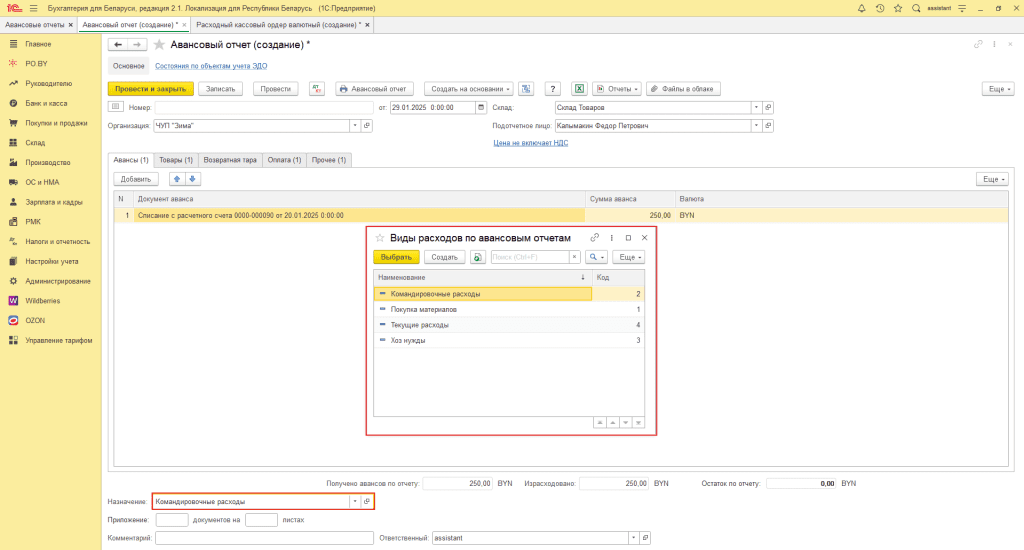Click the move row up arrow
The height and width of the screenshot is (550, 1024).
(x=178, y=179)
